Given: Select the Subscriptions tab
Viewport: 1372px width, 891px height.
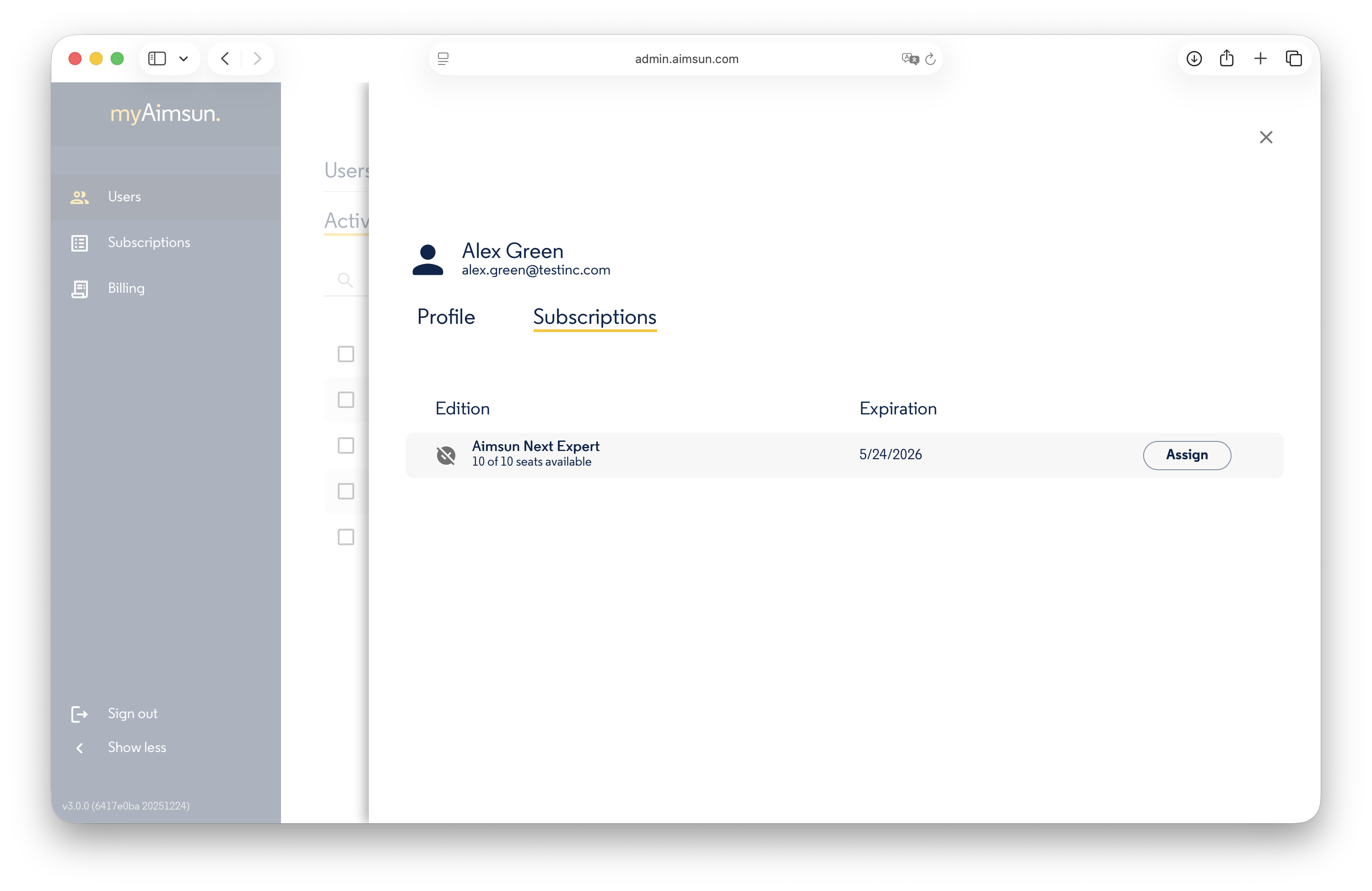Looking at the screenshot, I should pyautogui.click(x=594, y=317).
